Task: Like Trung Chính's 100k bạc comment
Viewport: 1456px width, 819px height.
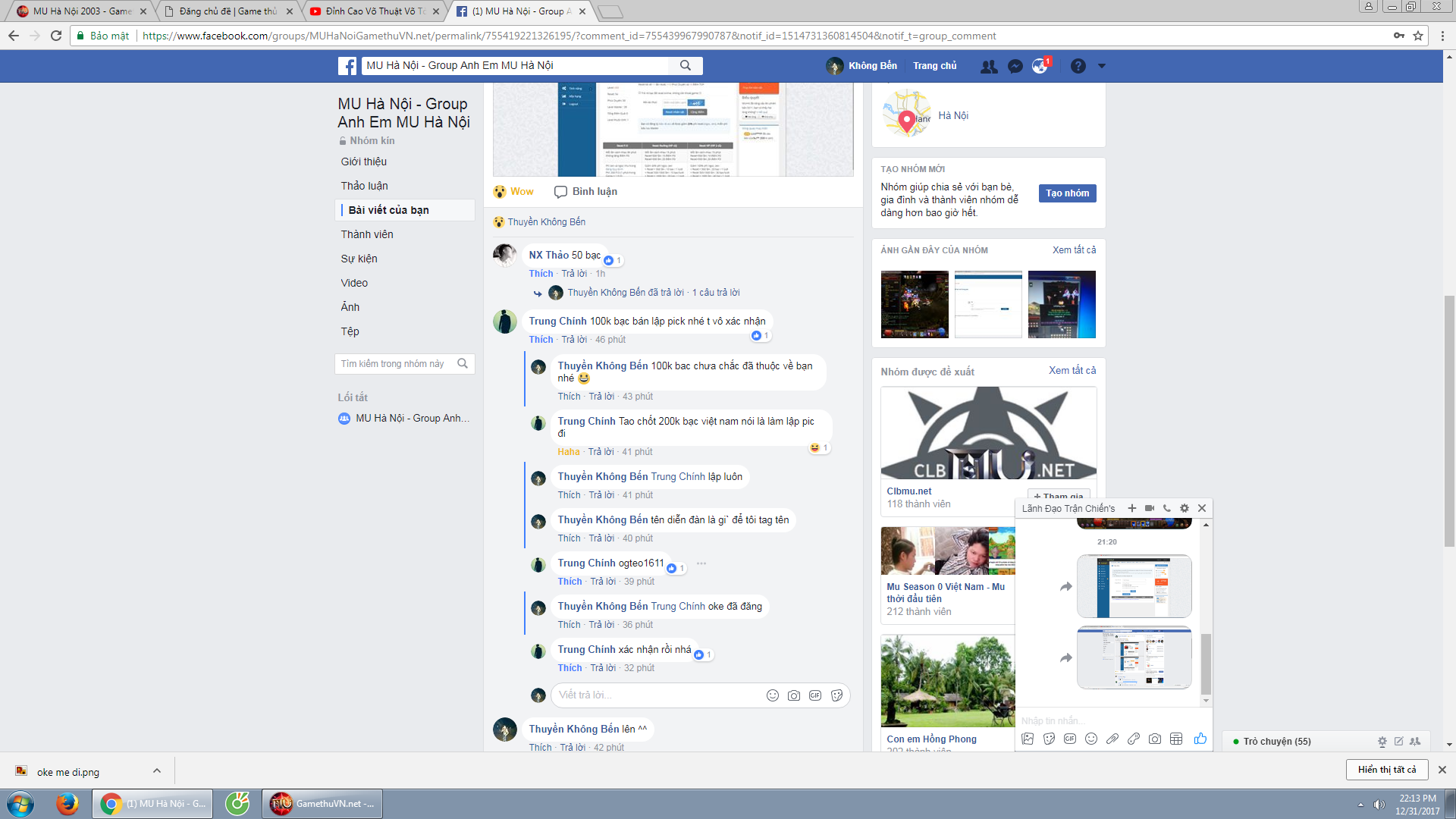Action: coord(541,340)
